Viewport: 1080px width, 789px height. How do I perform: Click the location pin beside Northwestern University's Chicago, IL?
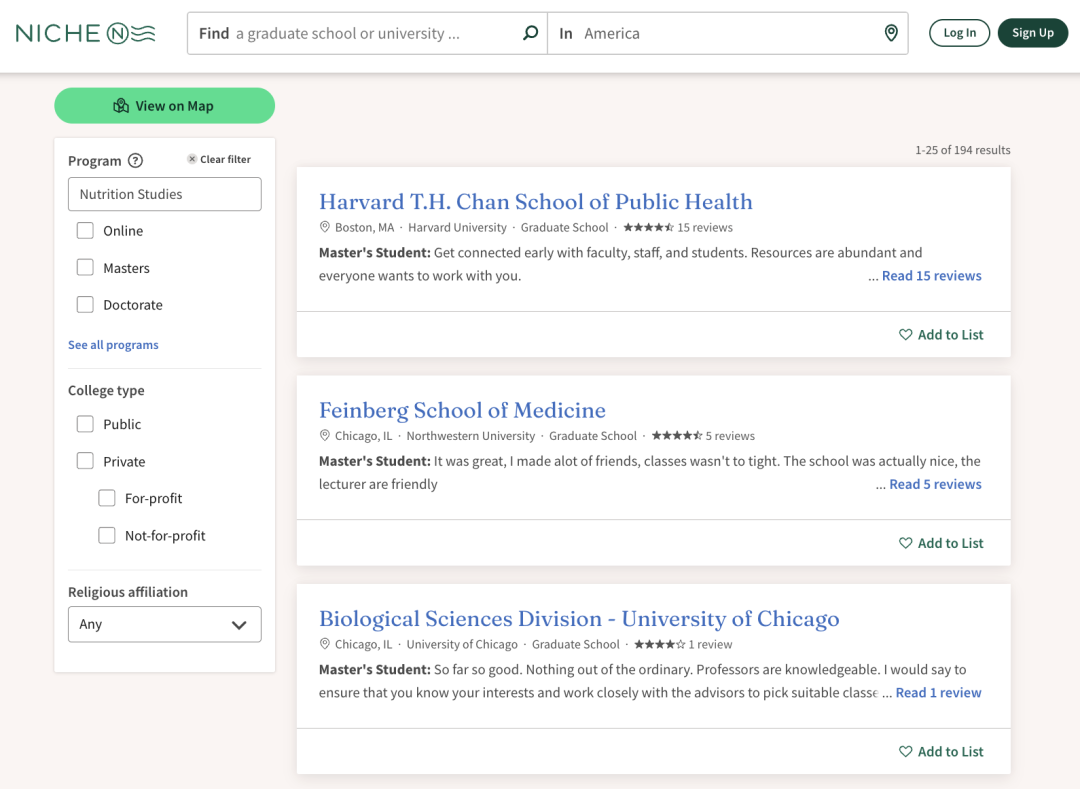pyautogui.click(x=324, y=436)
